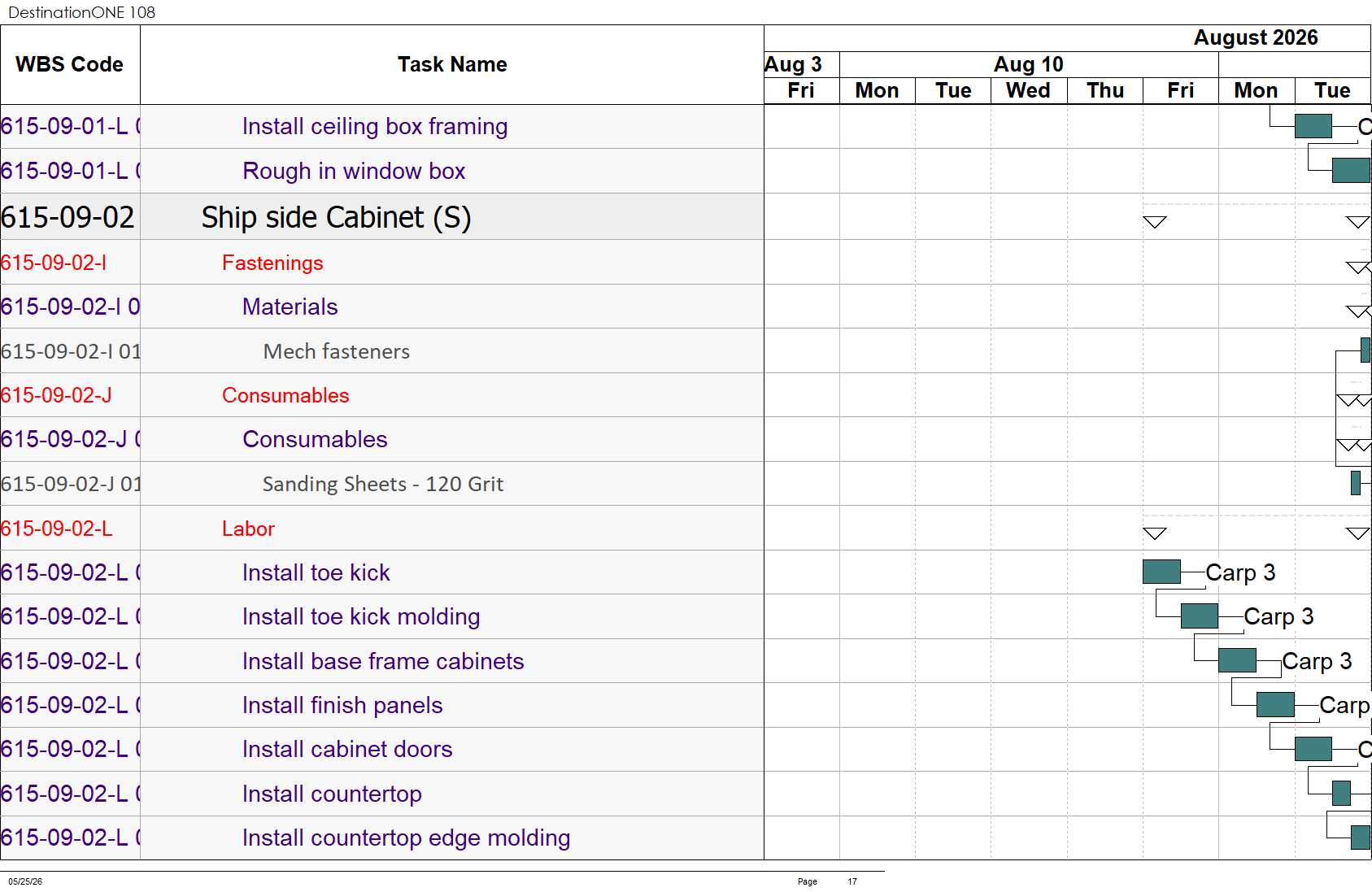The height and width of the screenshot is (892, 1372).
Task: Select Install countertop edge molding task name
Action: pos(406,838)
